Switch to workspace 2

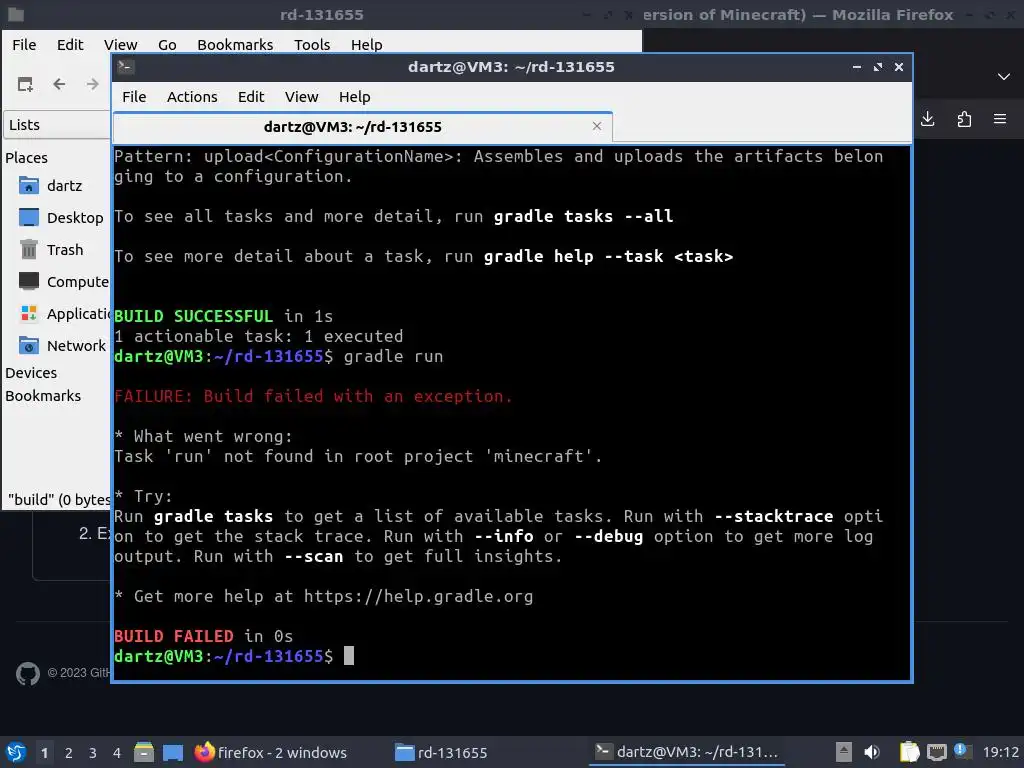click(69, 753)
